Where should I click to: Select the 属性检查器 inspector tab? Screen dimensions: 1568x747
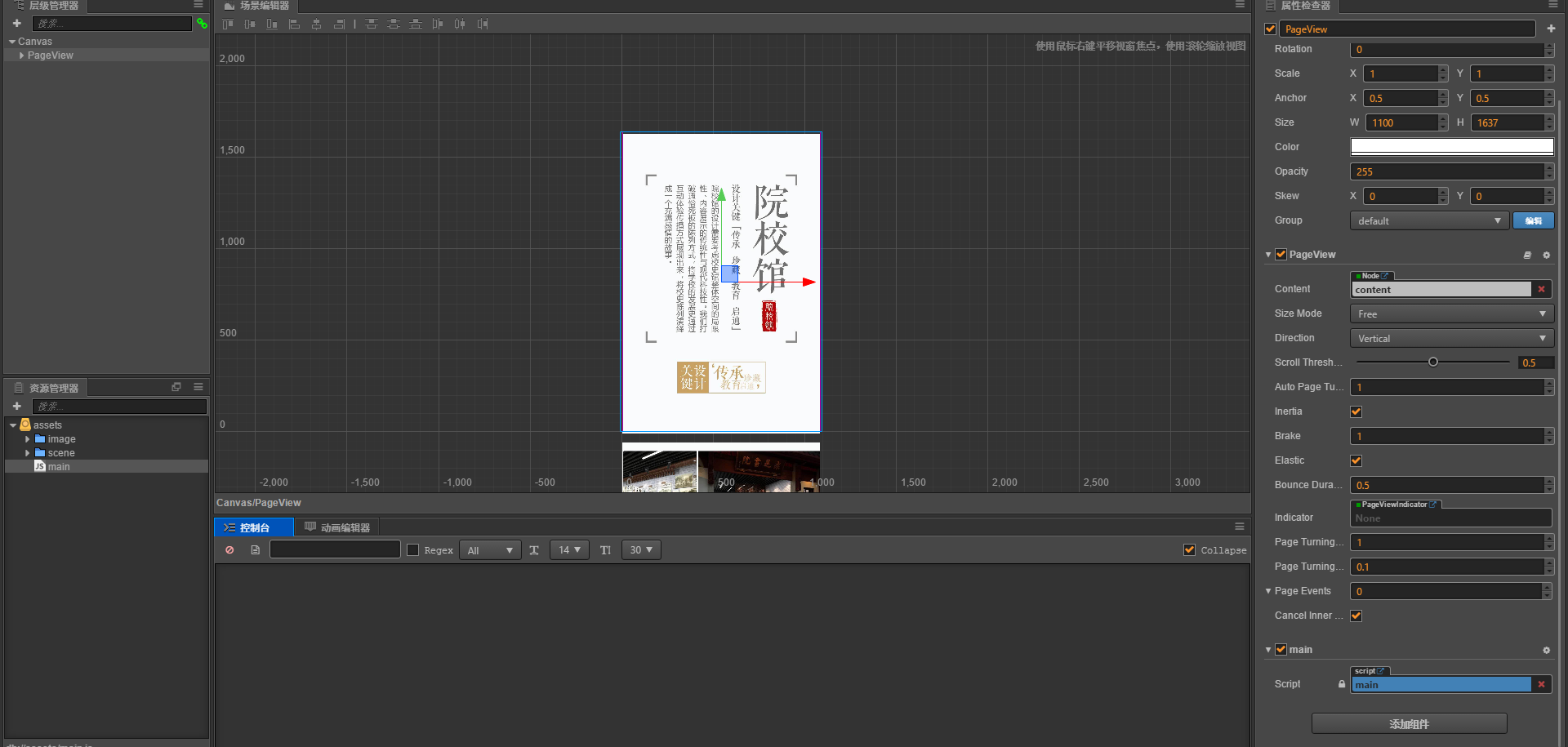click(x=1298, y=6)
